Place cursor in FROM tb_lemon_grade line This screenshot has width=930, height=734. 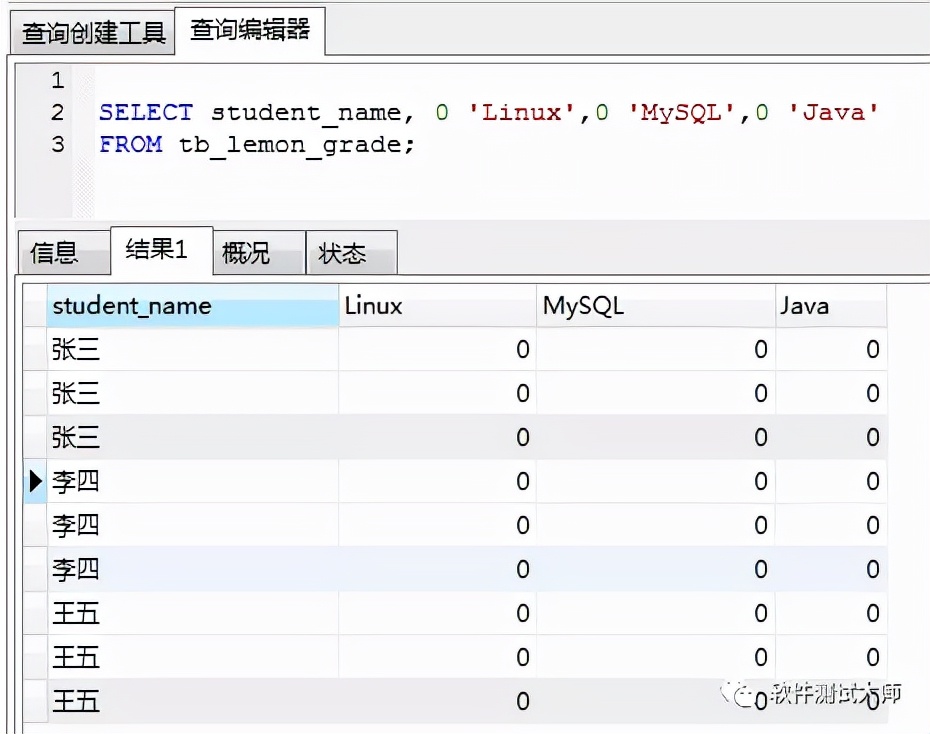(256, 144)
